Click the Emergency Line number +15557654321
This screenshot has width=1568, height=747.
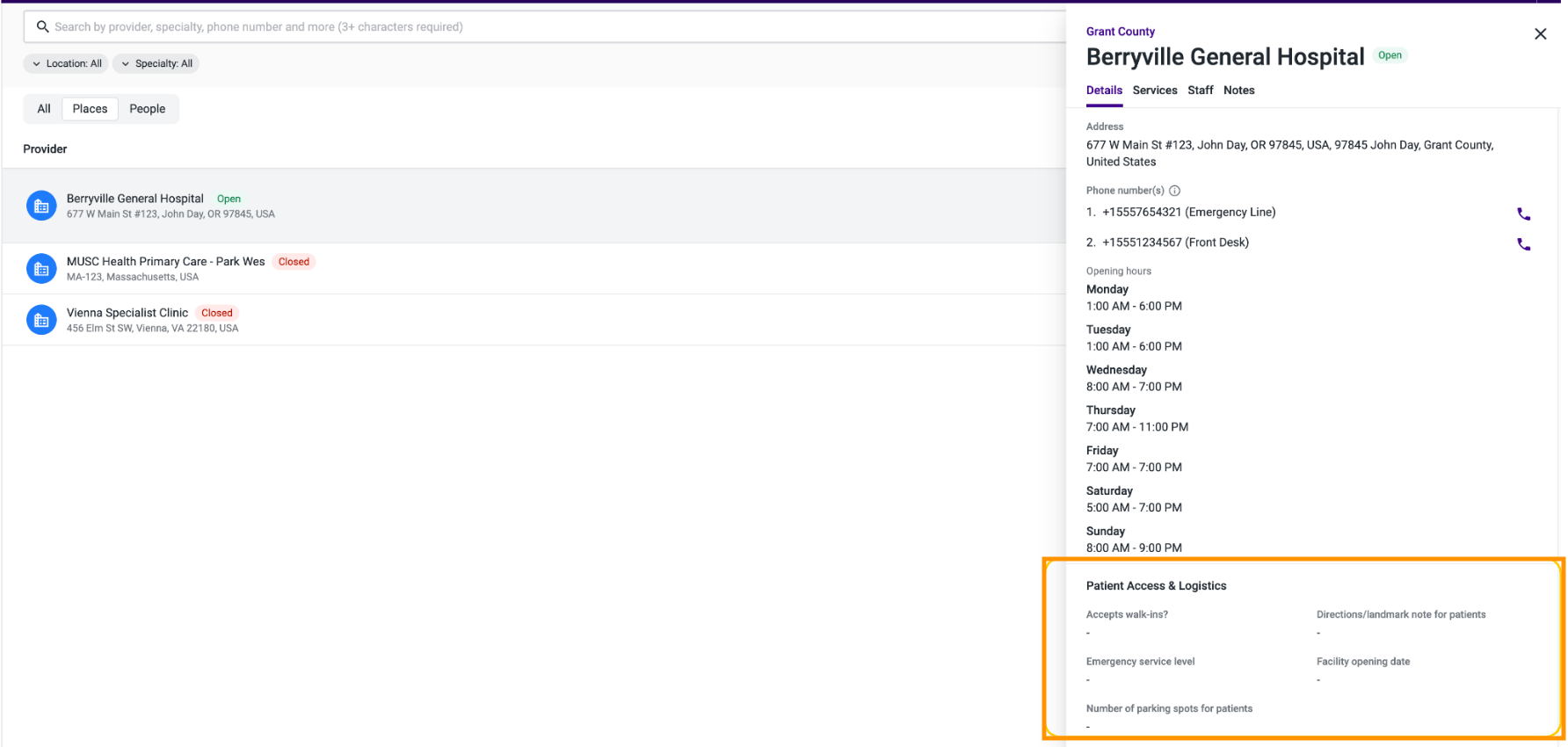[x=1188, y=212]
